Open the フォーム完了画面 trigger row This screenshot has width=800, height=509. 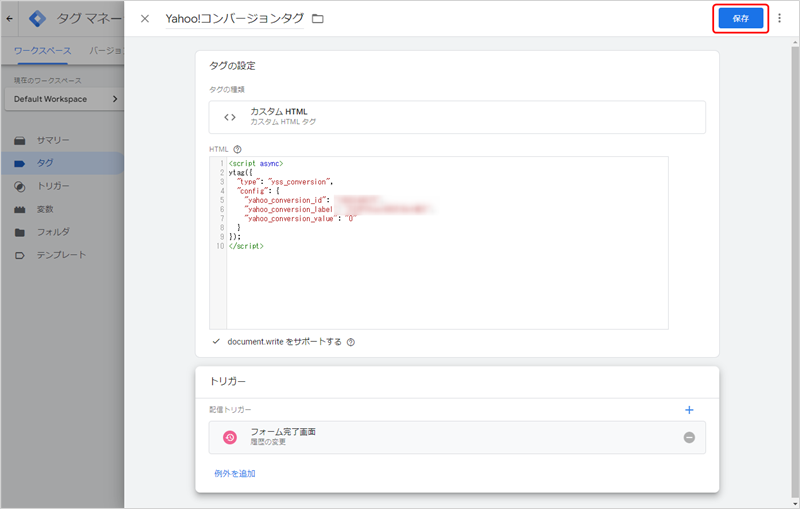click(x=457, y=438)
